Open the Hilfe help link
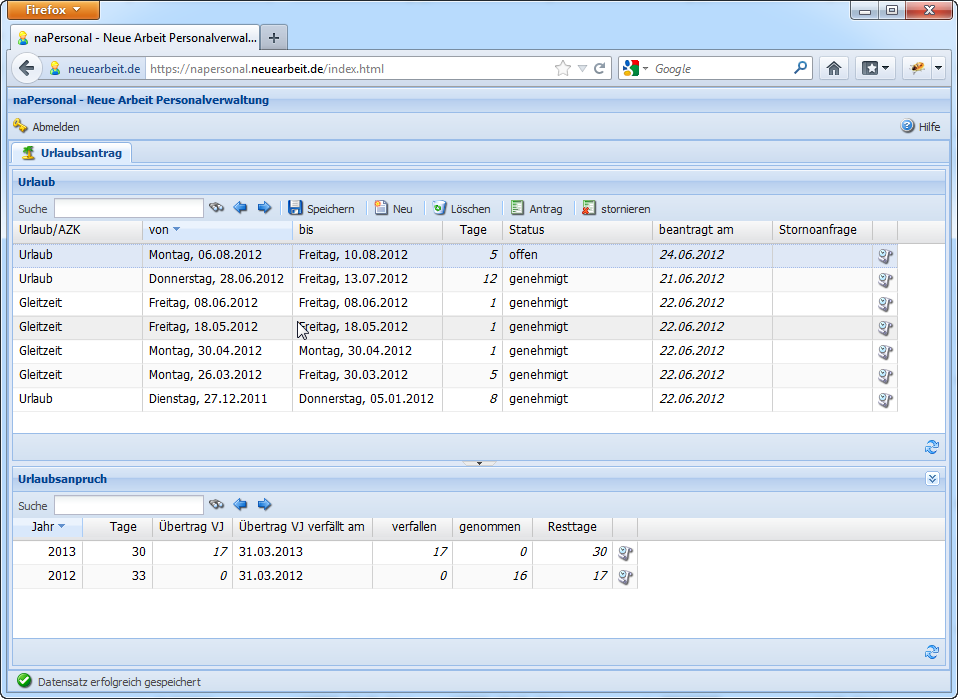The width and height of the screenshot is (958, 699). pyautogui.click(x=920, y=127)
